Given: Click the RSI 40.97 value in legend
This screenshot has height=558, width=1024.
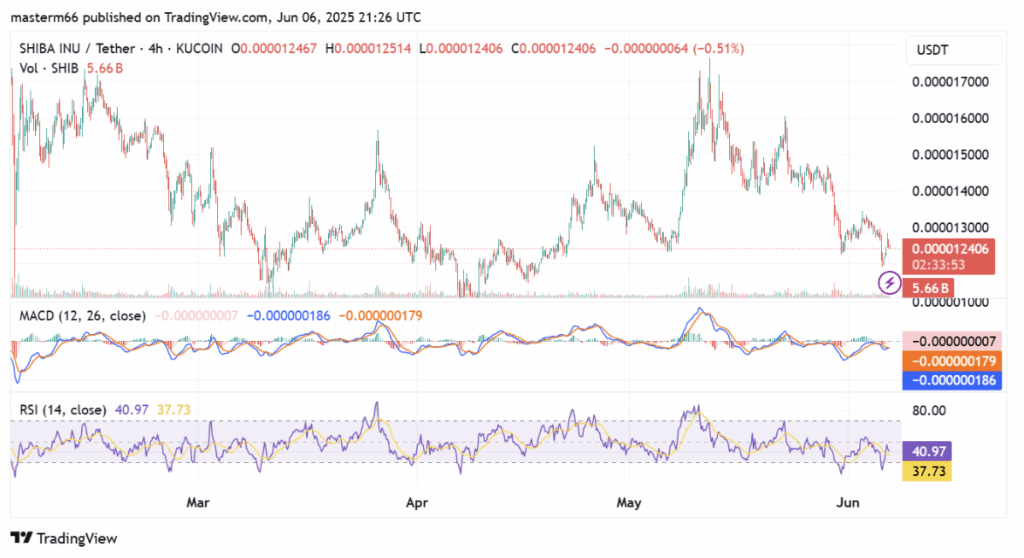Looking at the screenshot, I should (132, 410).
